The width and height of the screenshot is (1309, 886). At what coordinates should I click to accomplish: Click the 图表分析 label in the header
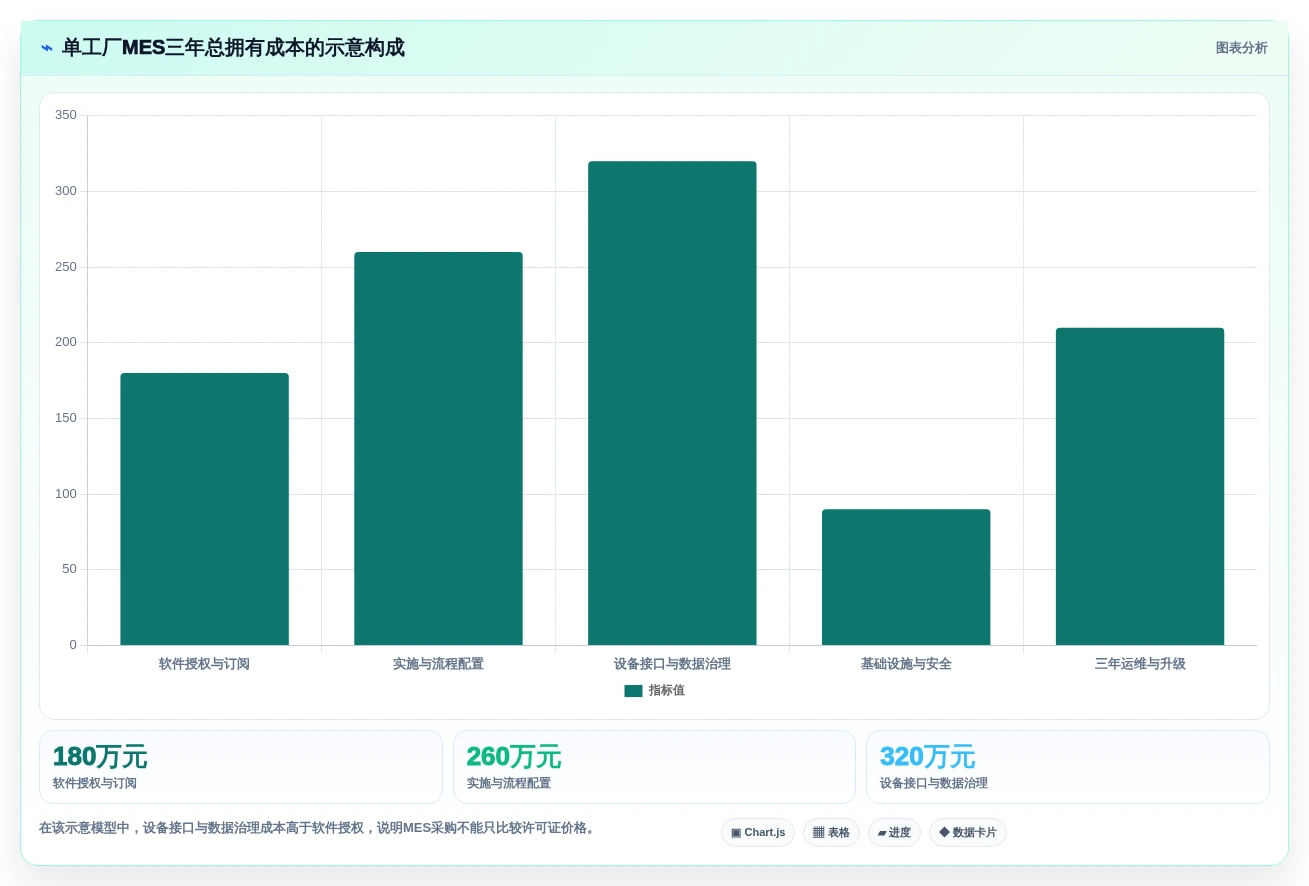point(1241,48)
